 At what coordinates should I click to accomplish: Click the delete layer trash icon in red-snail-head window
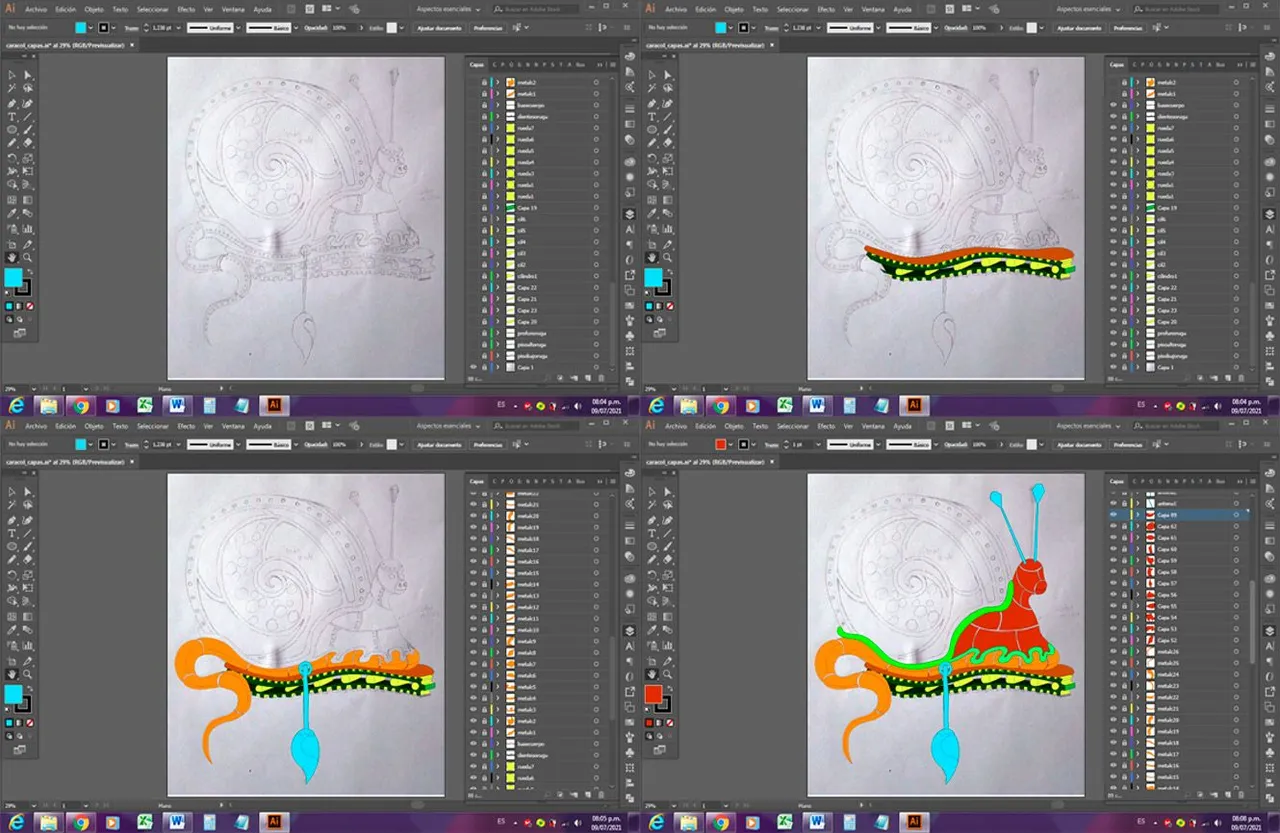(1241, 794)
